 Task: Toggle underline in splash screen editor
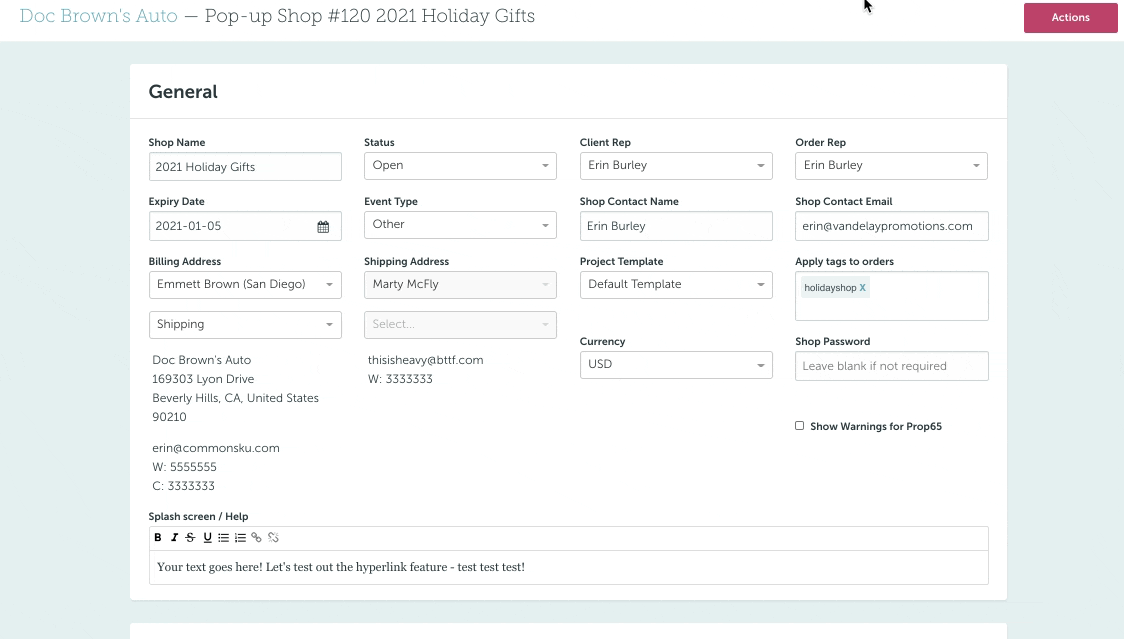click(x=207, y=538)
